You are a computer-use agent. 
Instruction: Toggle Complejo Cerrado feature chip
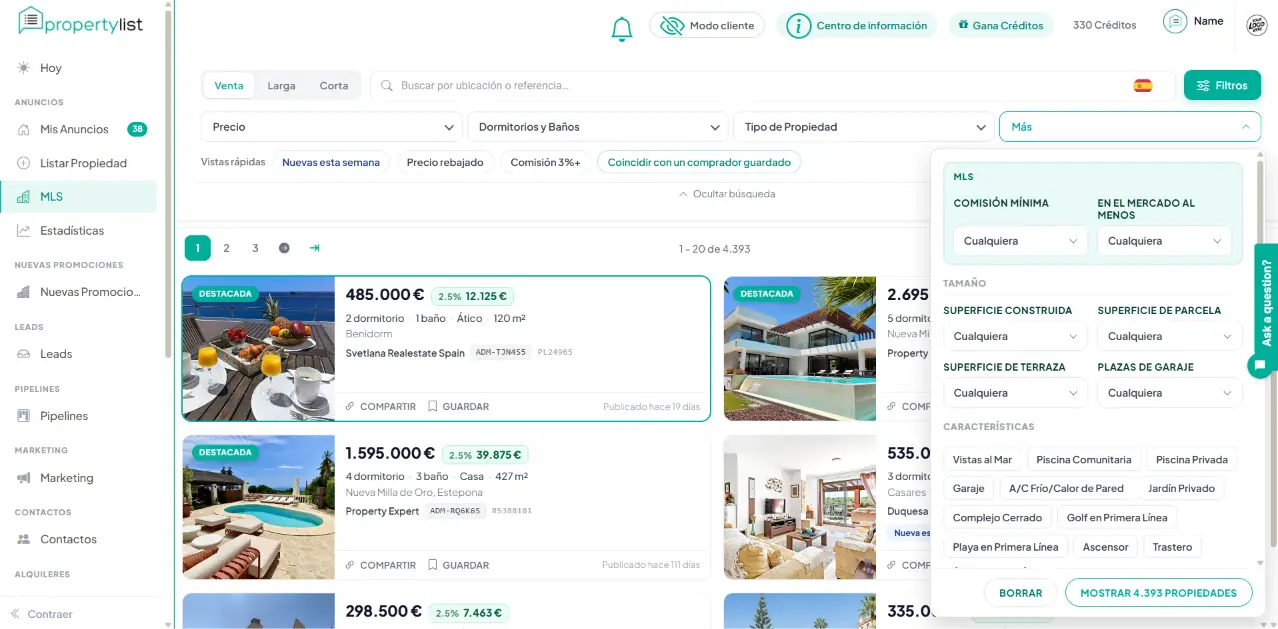pyautogui.click(x=997, y=518)
